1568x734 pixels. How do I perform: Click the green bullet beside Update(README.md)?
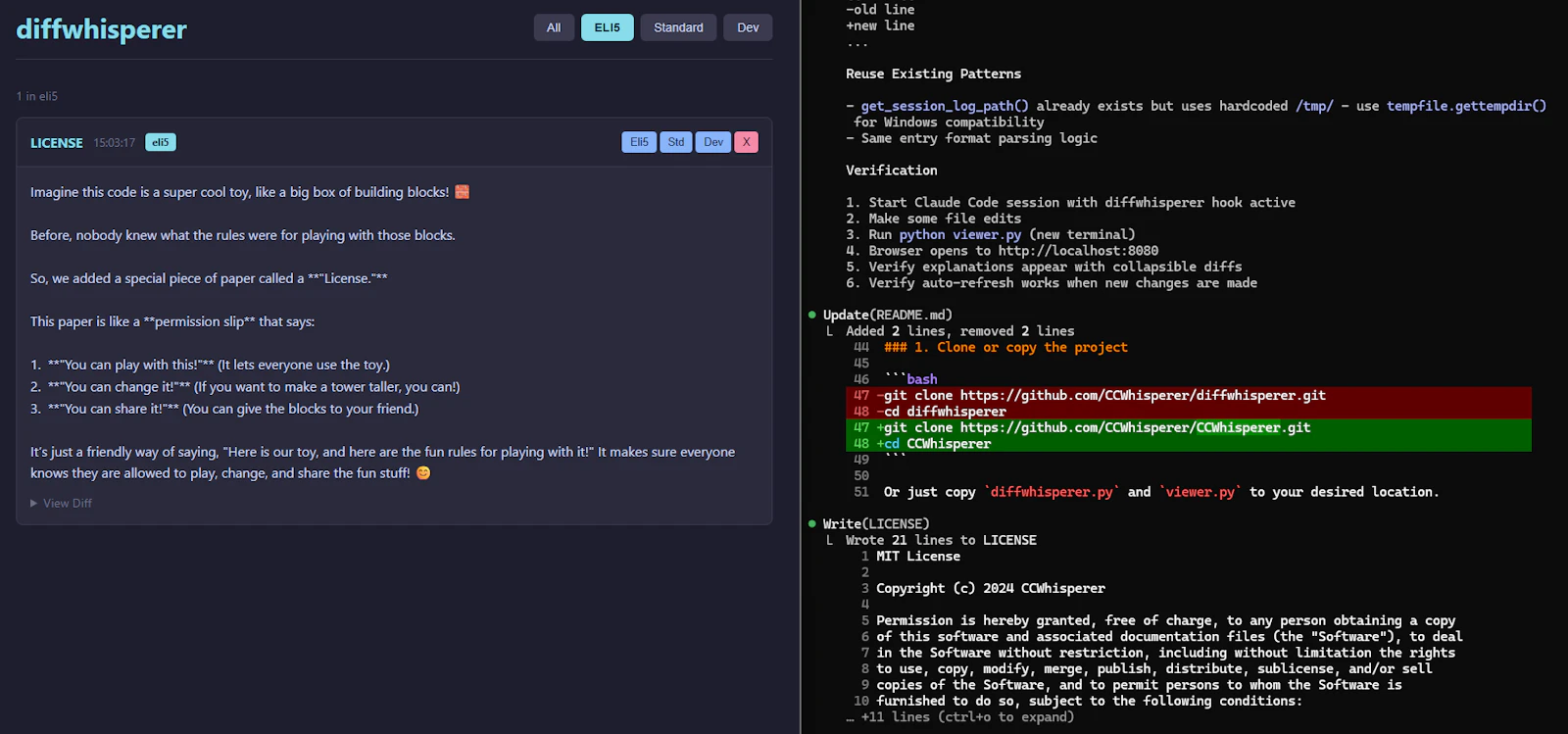pos(812,315)
